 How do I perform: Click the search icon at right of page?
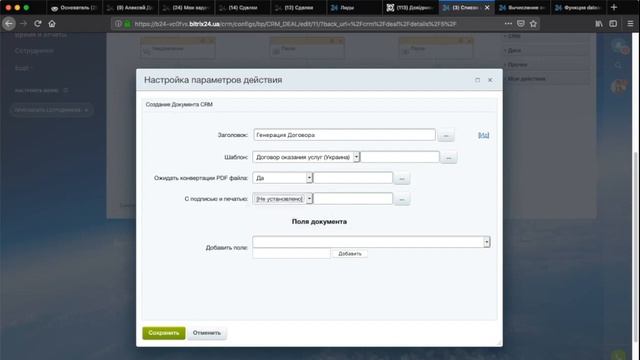click(619, 65)
